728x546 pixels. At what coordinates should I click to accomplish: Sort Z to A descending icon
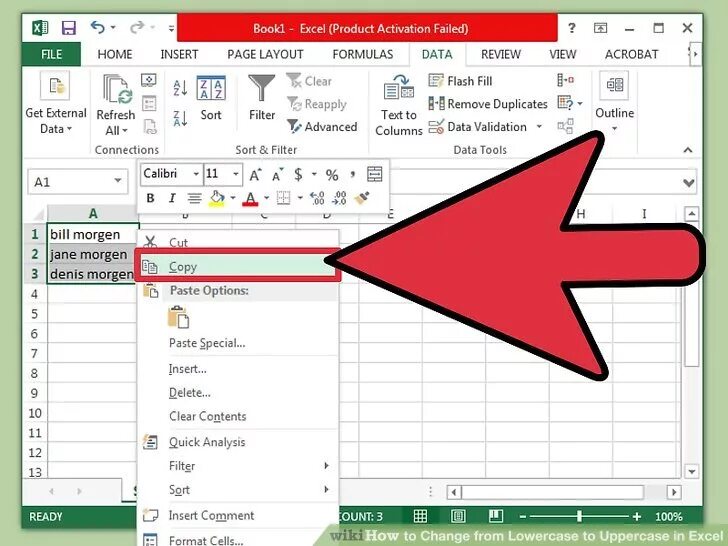coord(180,118)
